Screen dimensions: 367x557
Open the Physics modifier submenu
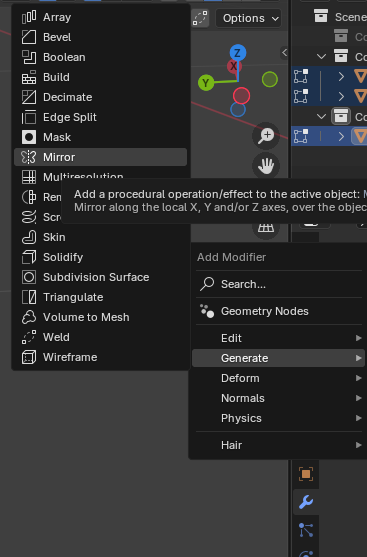(x=279, y=418)
